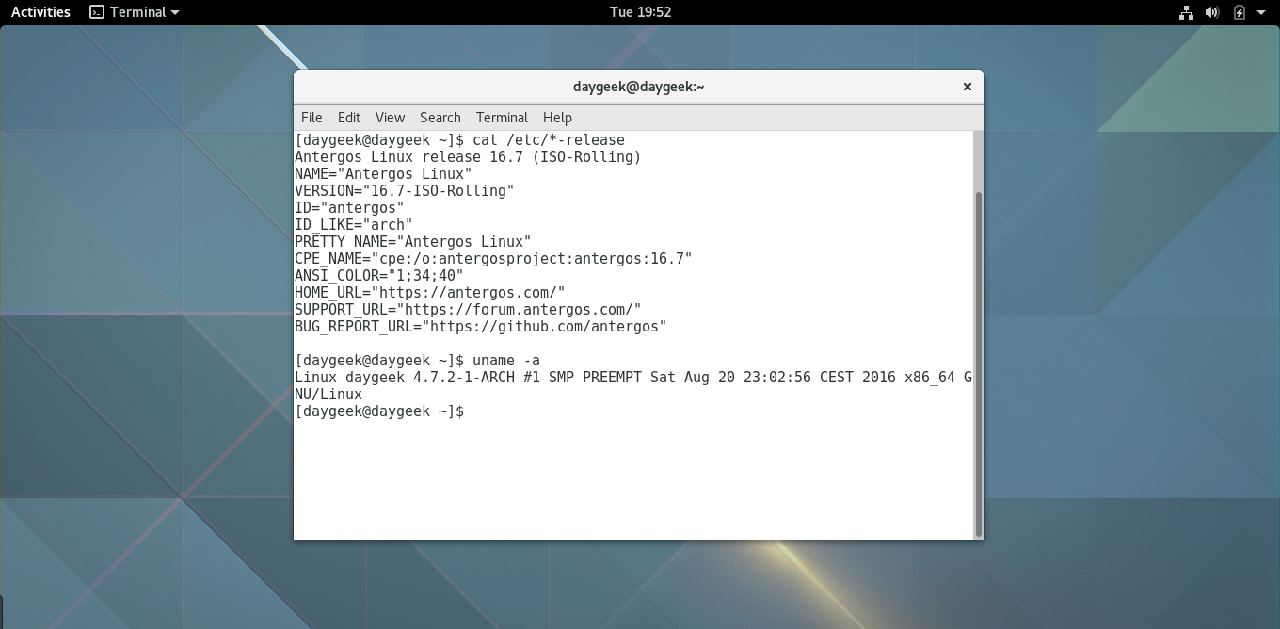The height and width of the screenshot is (629, 1280).
Task: Expand the Terminal app menu arrow
Action: click(176, 13)
